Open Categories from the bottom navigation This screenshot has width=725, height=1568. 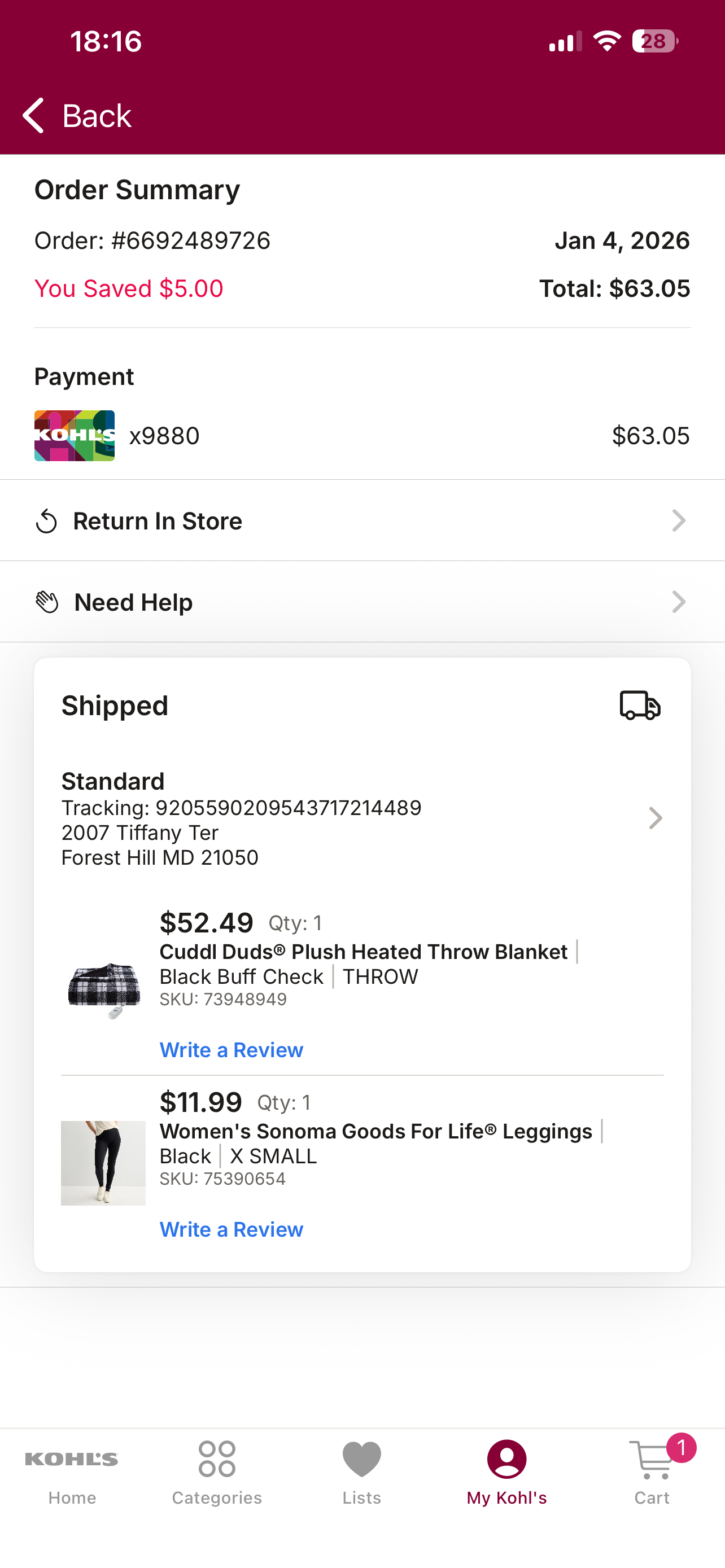click(x=217, y=1472)
